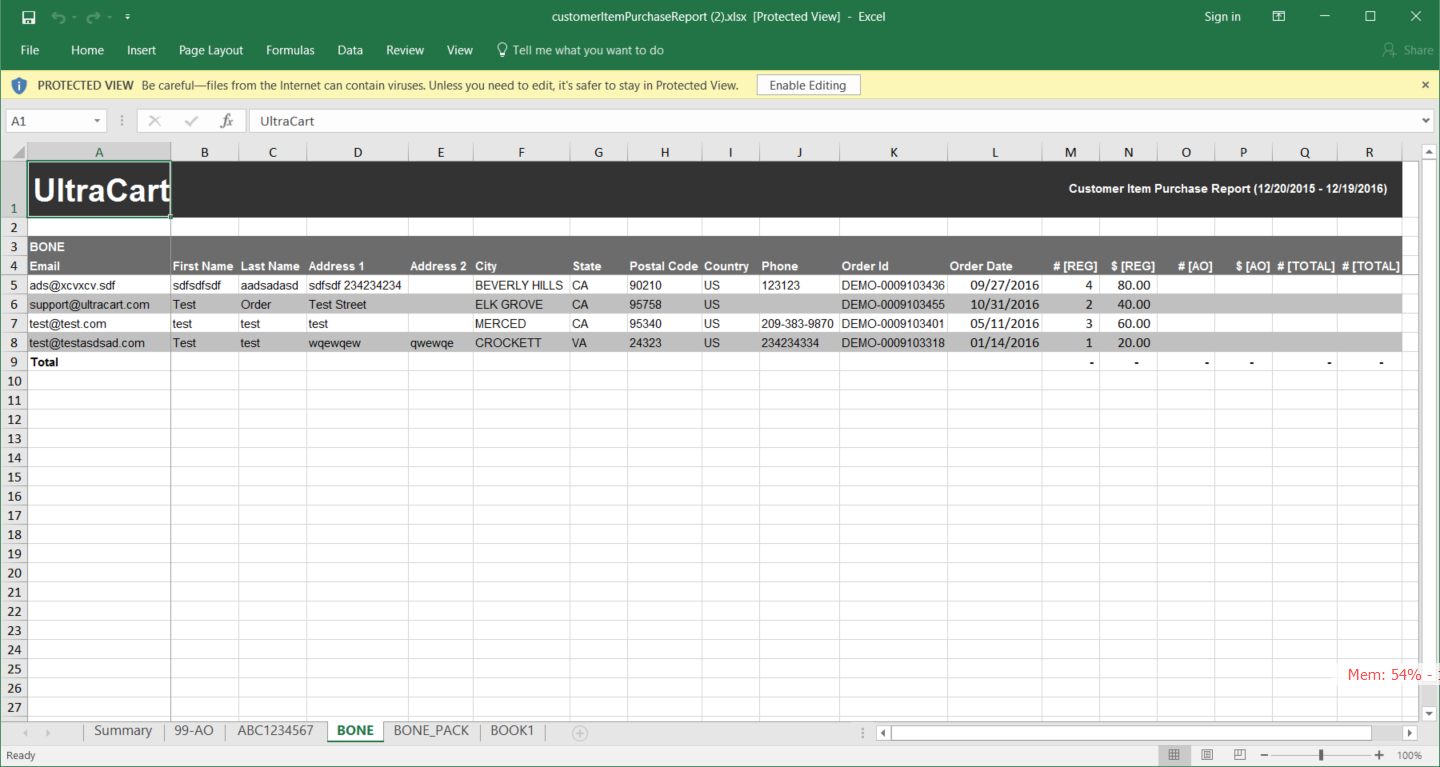1440x767 pixels.
Task: Share the workbook with the Share button
Action: click(x=1407, y=50)
